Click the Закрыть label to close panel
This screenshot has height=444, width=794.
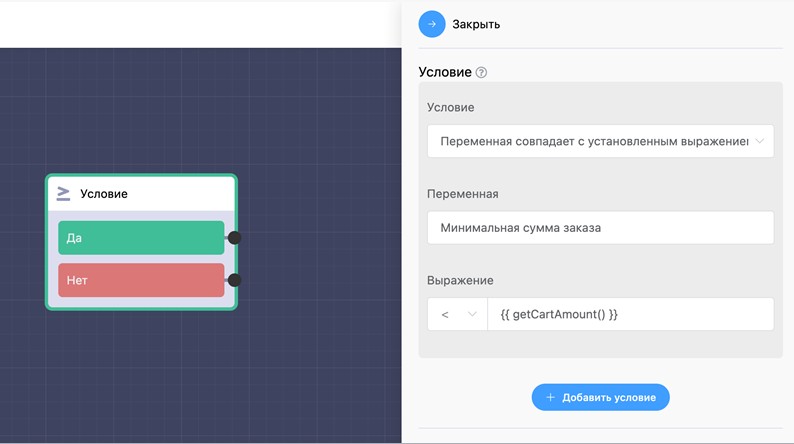476,24
